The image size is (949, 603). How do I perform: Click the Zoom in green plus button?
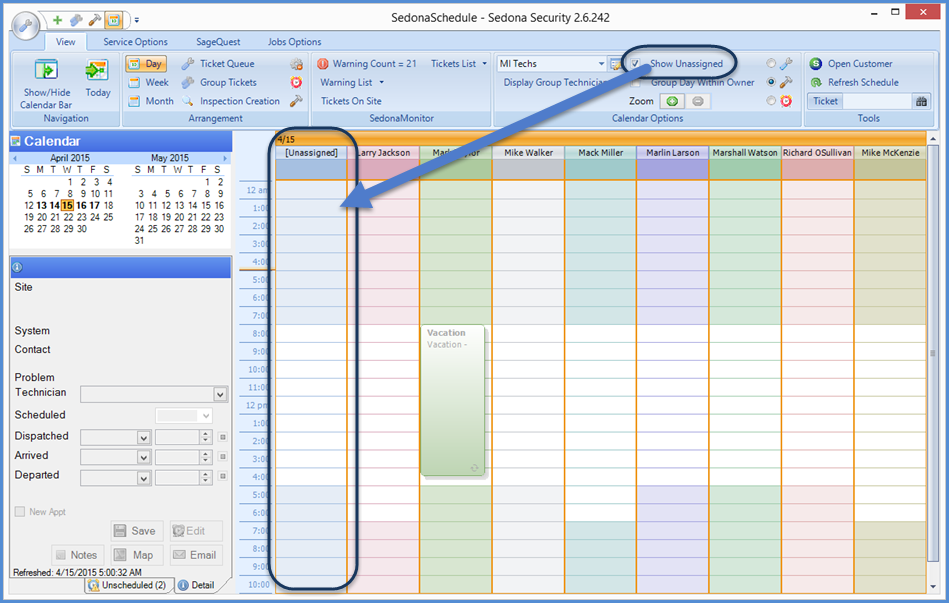672,101
